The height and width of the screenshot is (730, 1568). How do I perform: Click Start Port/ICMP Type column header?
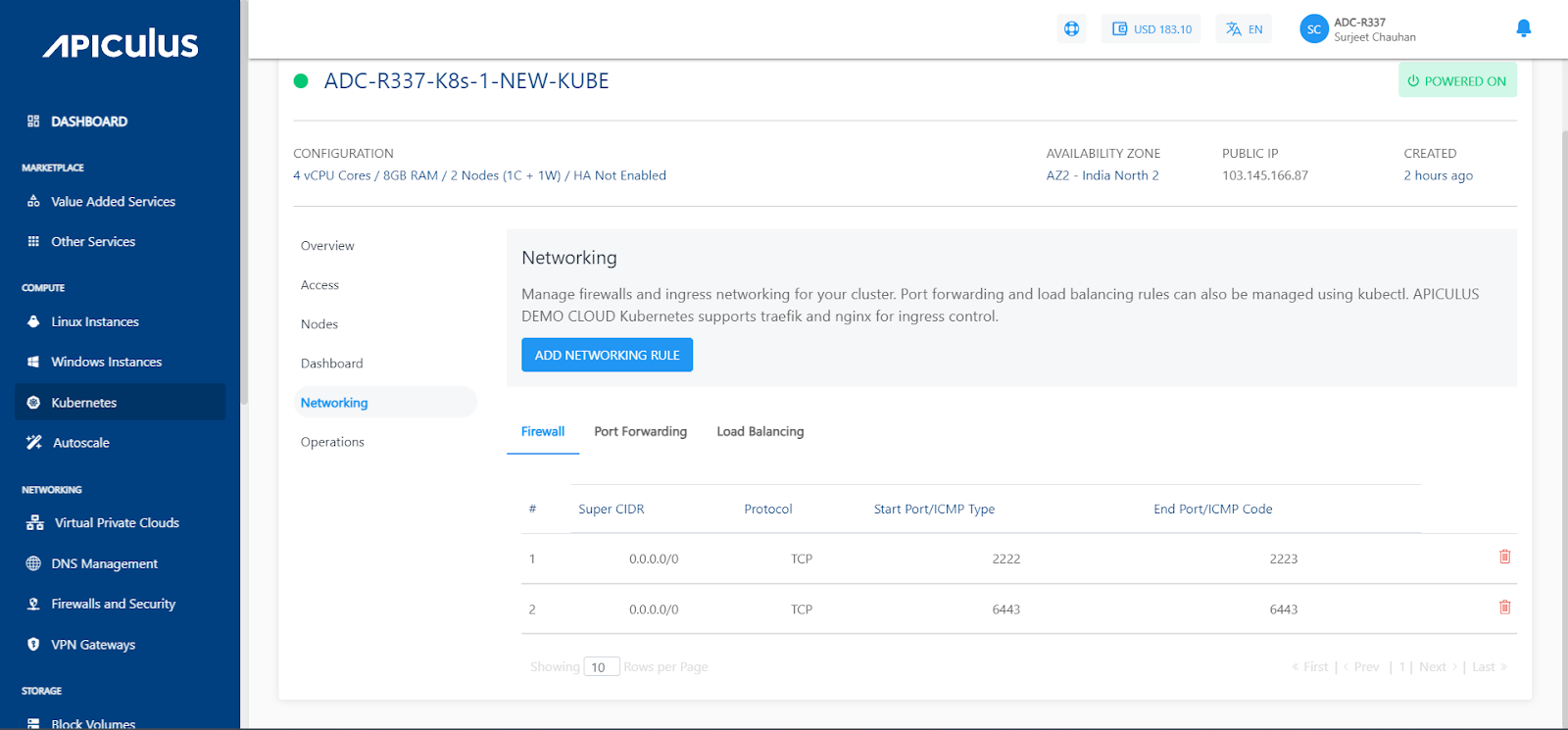[x=934, y=510]
